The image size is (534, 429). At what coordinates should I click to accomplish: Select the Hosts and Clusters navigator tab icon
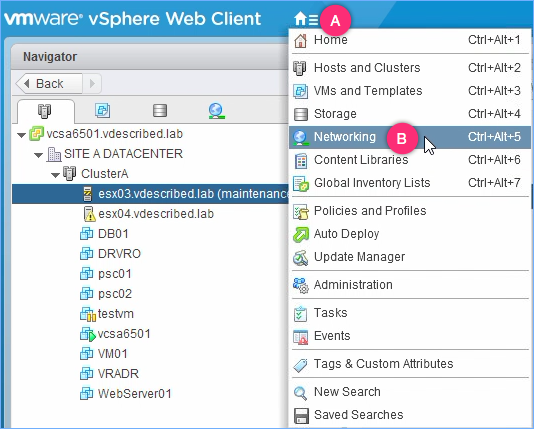pos(45,111)
